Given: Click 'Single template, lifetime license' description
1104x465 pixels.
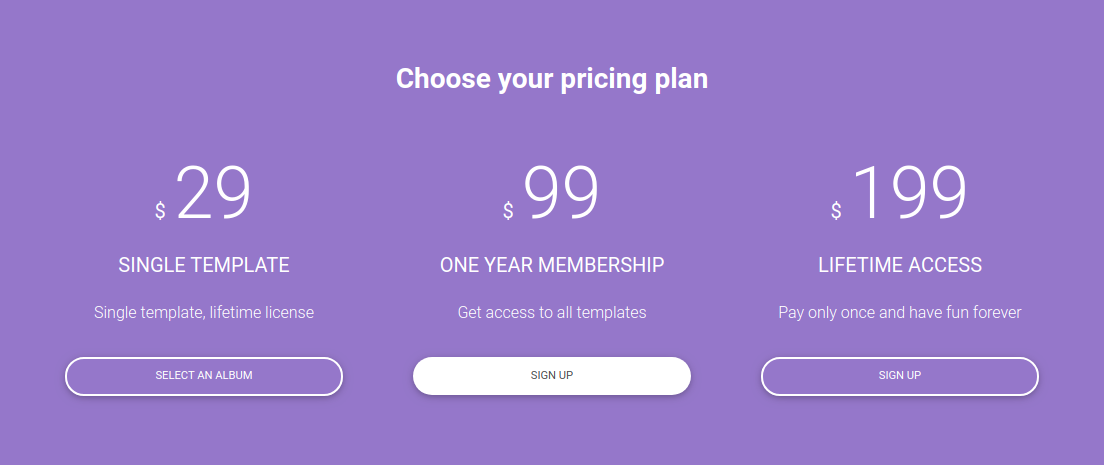Looking at the screenshot, I should pyautogui.click(x=204, y=313).
